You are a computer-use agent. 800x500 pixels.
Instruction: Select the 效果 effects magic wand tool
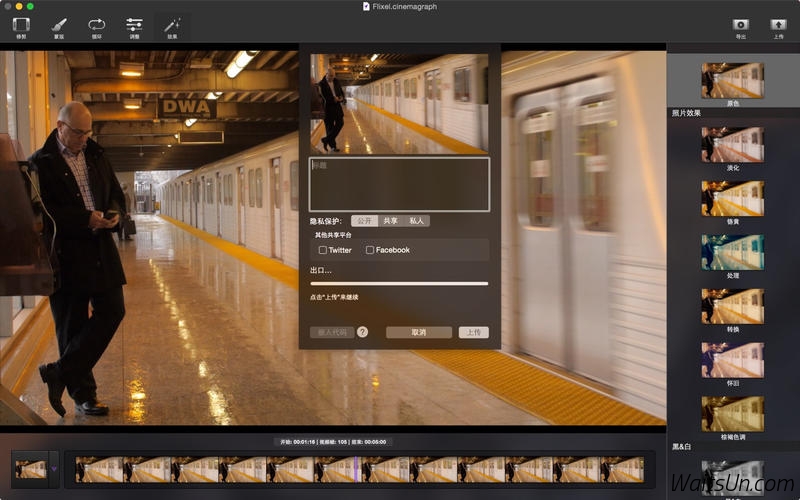[172, 25]
